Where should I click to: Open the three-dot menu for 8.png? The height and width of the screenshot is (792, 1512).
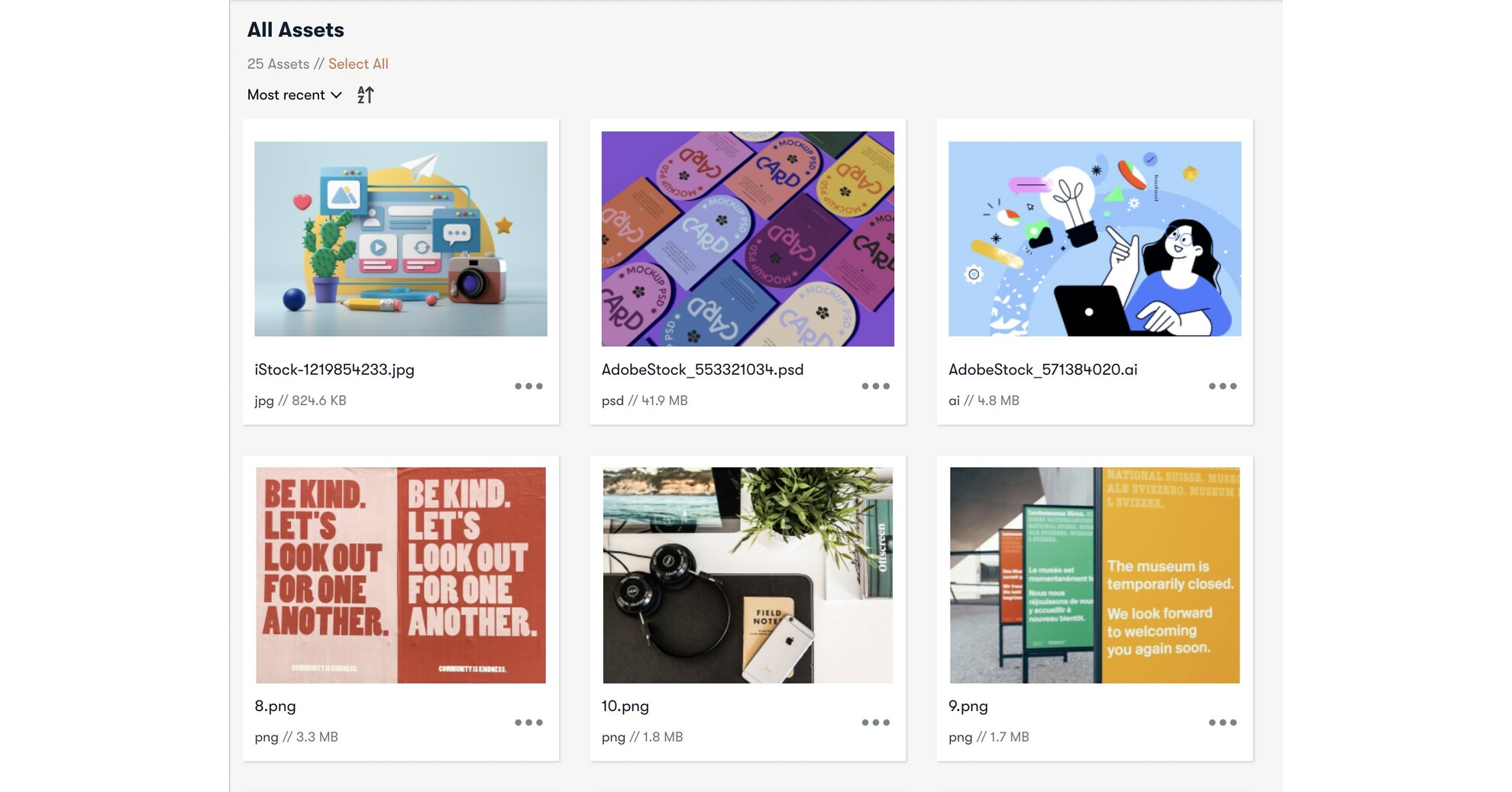[x=528, y=722]
